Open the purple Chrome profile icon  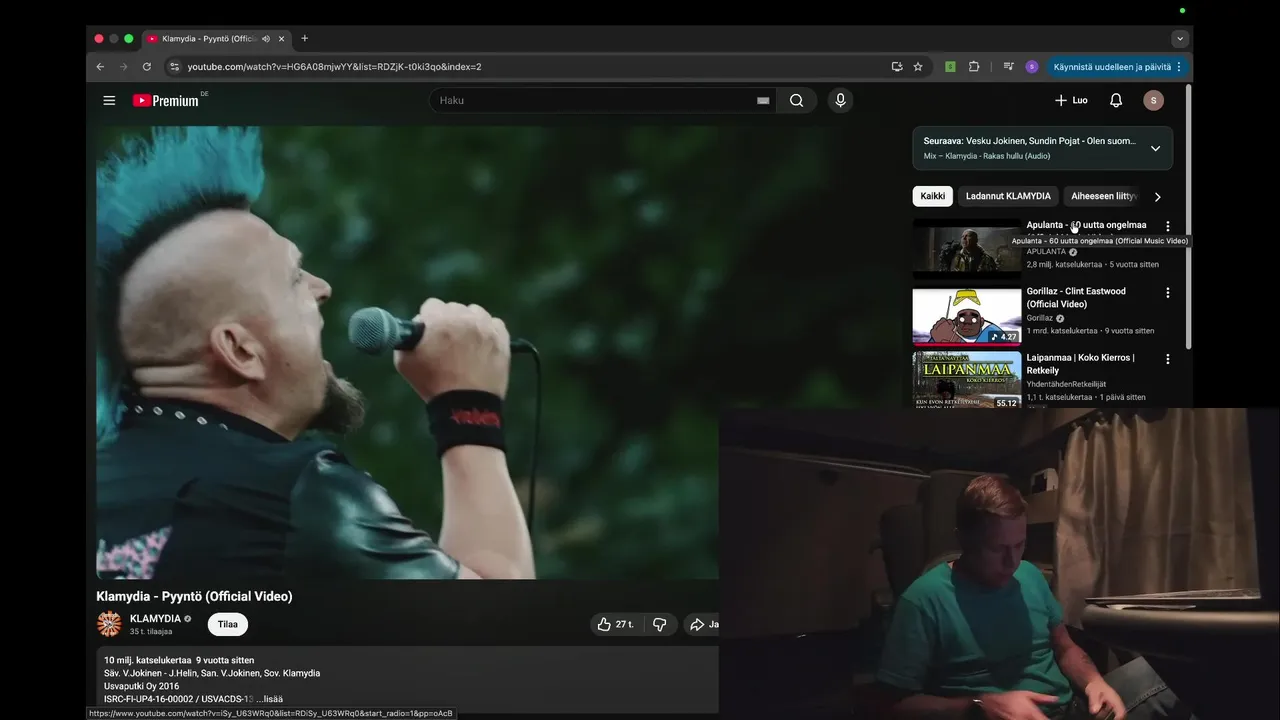[x=1032, y=67]
